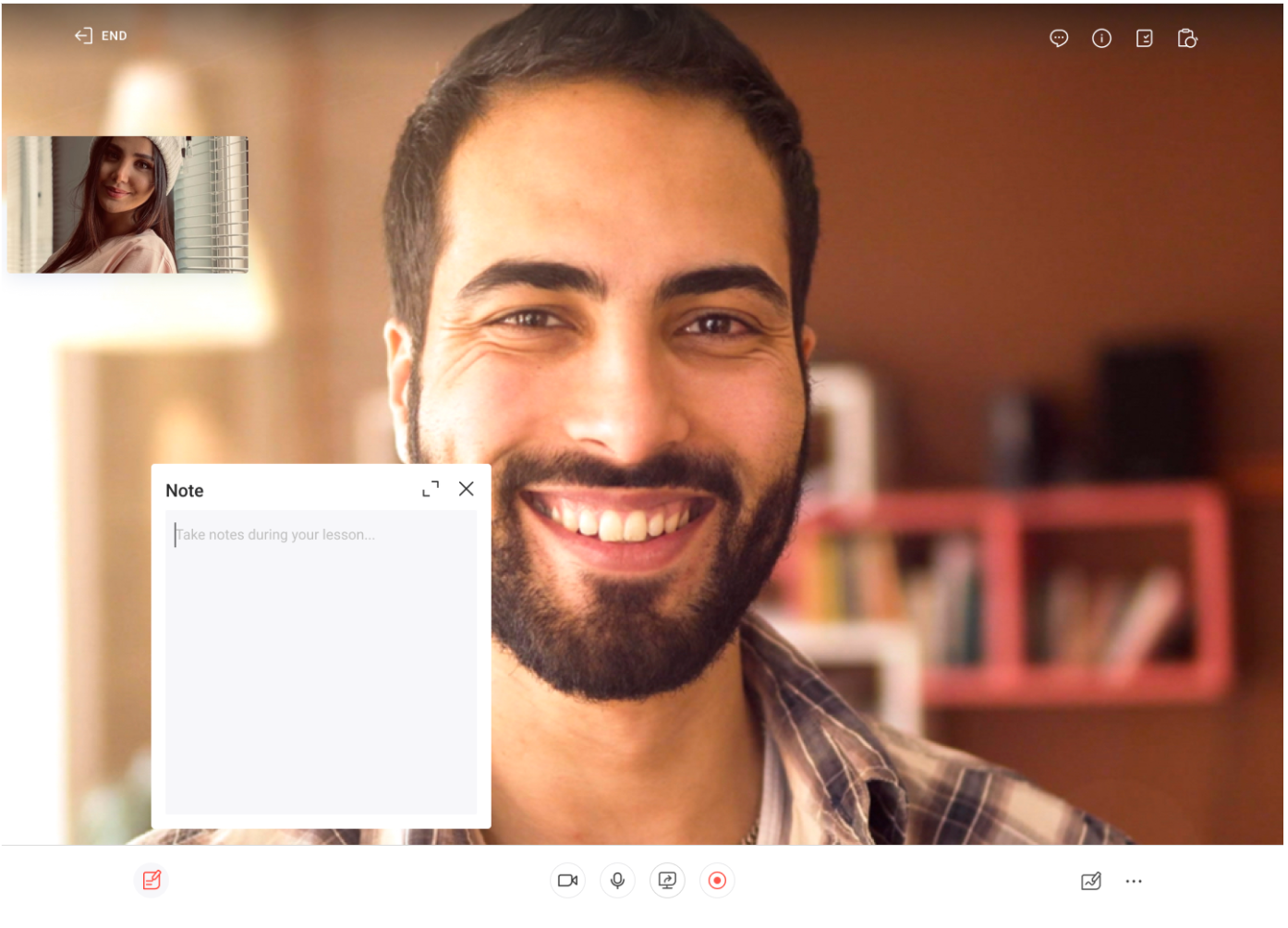Toggle the camera on or off
The width and height of the screenshot is (1288, 928).
pyautogui.click(x=568, y=881)
